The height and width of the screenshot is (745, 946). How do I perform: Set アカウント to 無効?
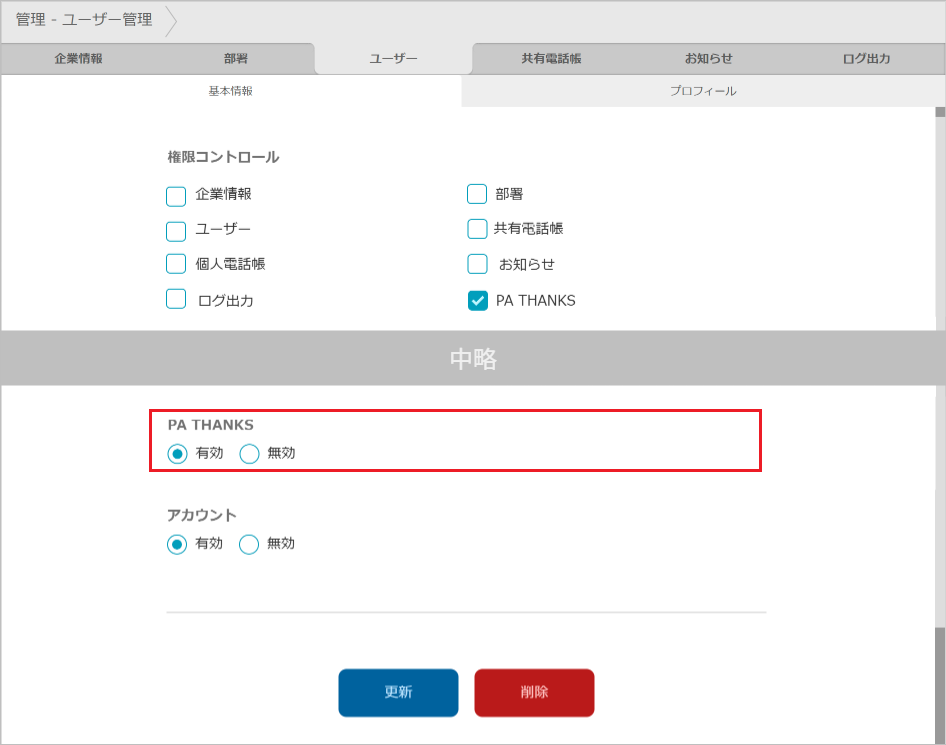pyautogui.click(x=250, y=545)
